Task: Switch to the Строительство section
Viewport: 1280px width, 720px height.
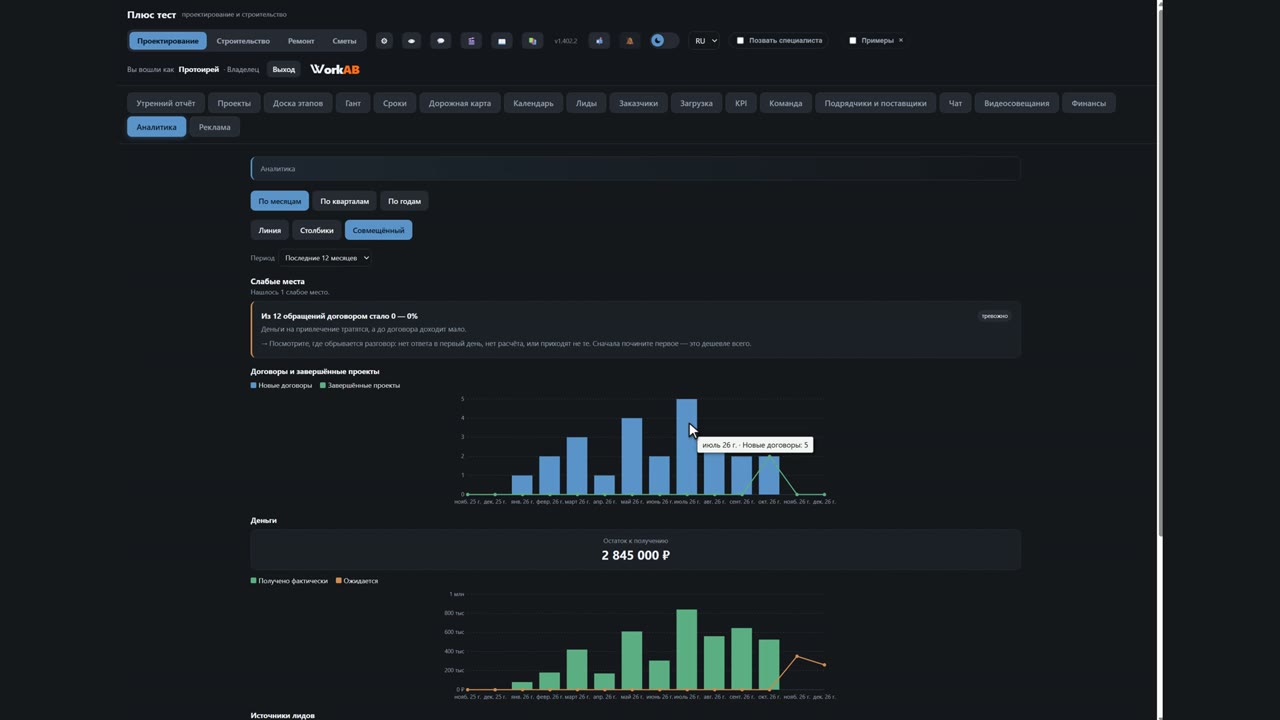Action: 243,41
